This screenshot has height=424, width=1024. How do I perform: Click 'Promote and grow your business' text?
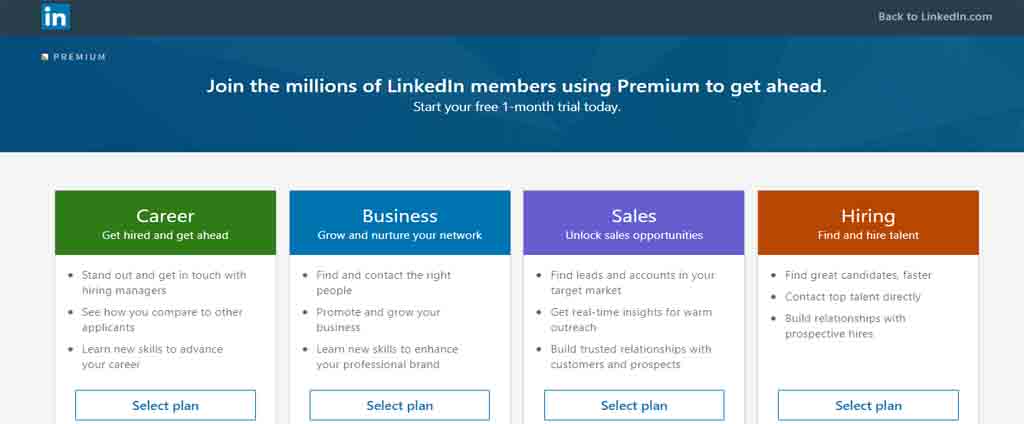(x=378, y=319)
